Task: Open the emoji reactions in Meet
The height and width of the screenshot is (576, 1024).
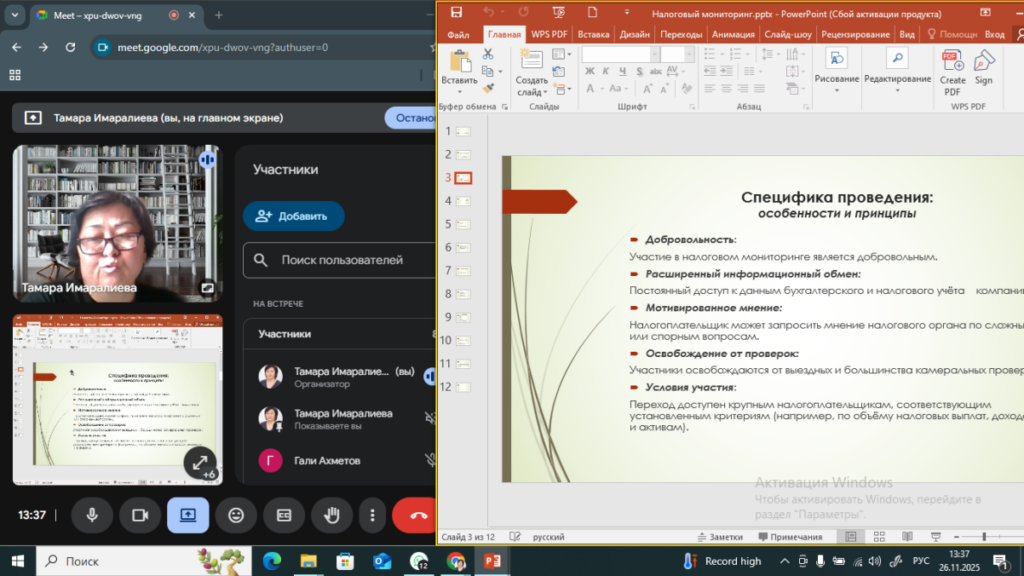Action: pos(236,515)
